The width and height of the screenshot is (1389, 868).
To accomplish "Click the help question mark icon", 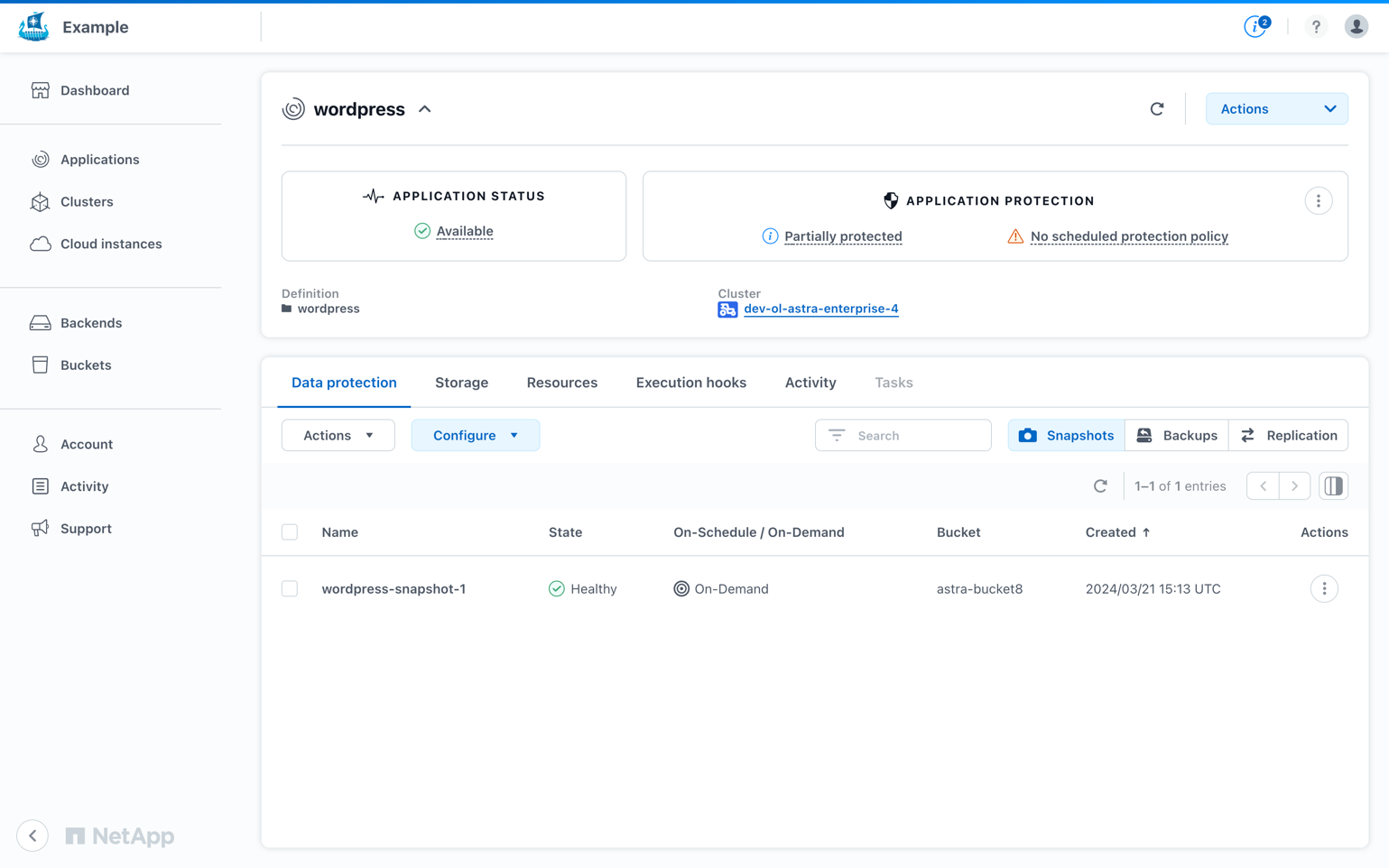I will tap(1316, 27).
